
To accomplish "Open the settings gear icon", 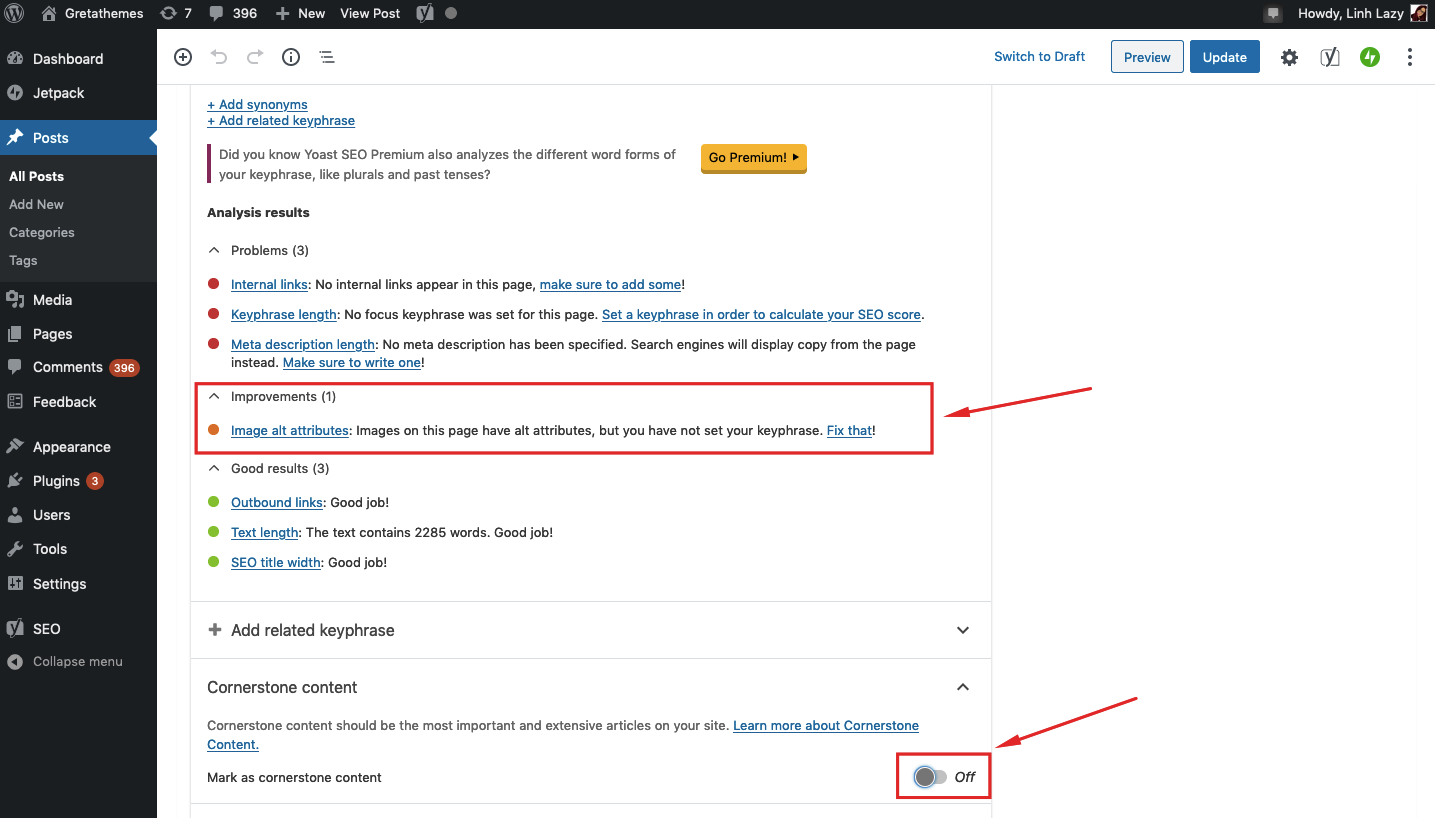I will coord(1290,57).
